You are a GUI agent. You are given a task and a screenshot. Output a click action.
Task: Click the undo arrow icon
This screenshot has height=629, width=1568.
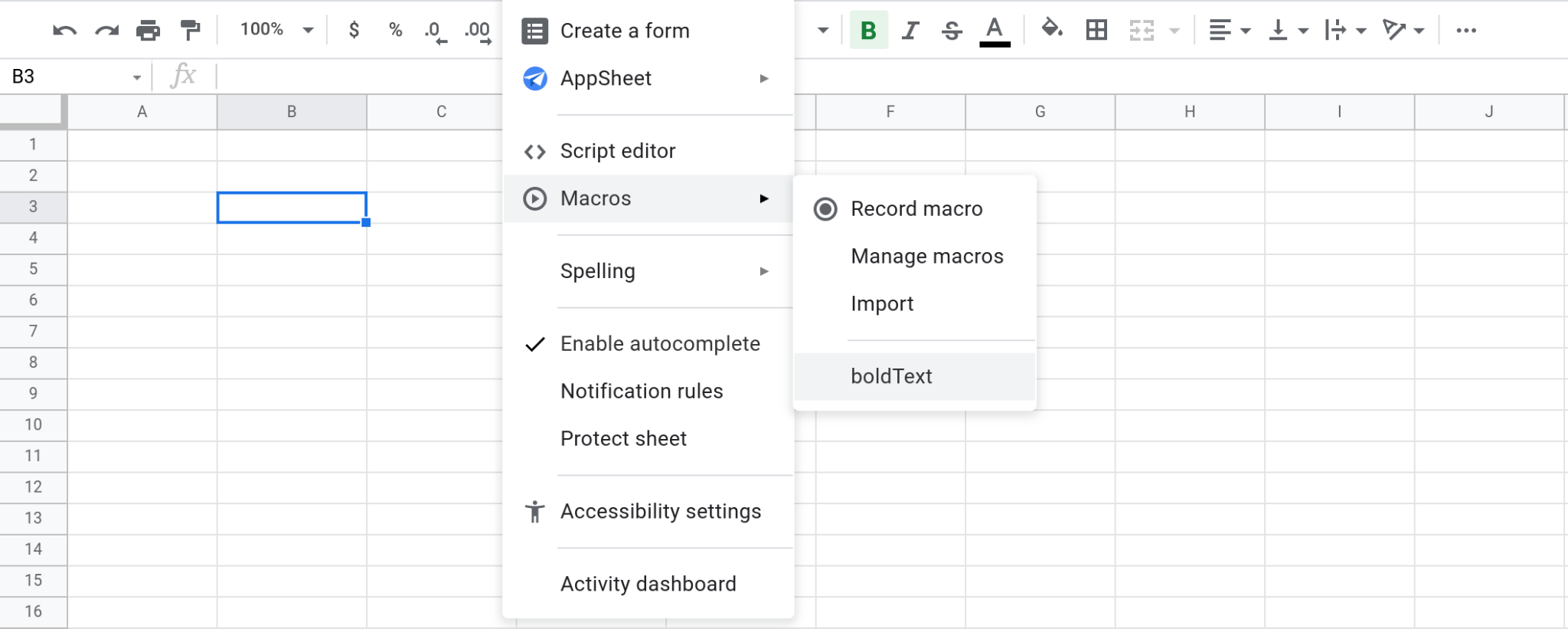coord(64,31)
